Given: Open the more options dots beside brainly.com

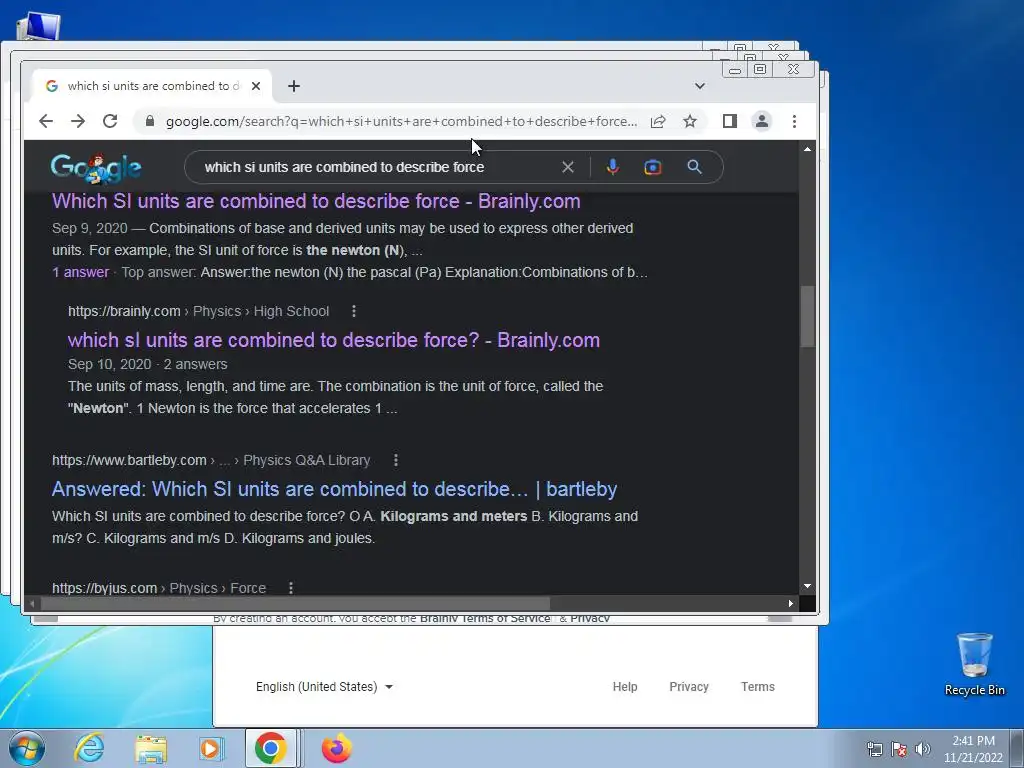Looking at the screenshot, I should [x=354, y=312].
